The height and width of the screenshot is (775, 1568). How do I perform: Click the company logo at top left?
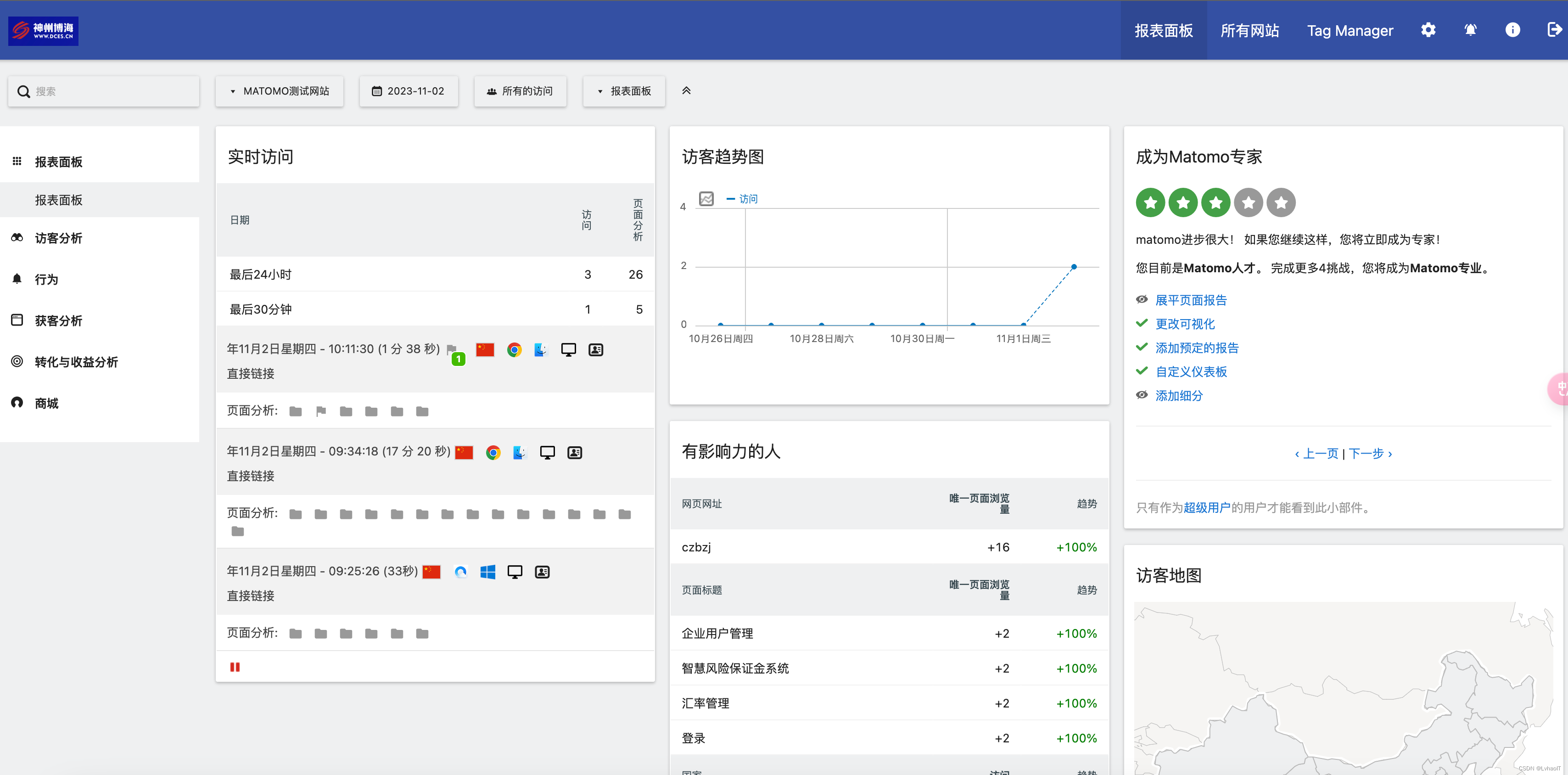point(43,30)
